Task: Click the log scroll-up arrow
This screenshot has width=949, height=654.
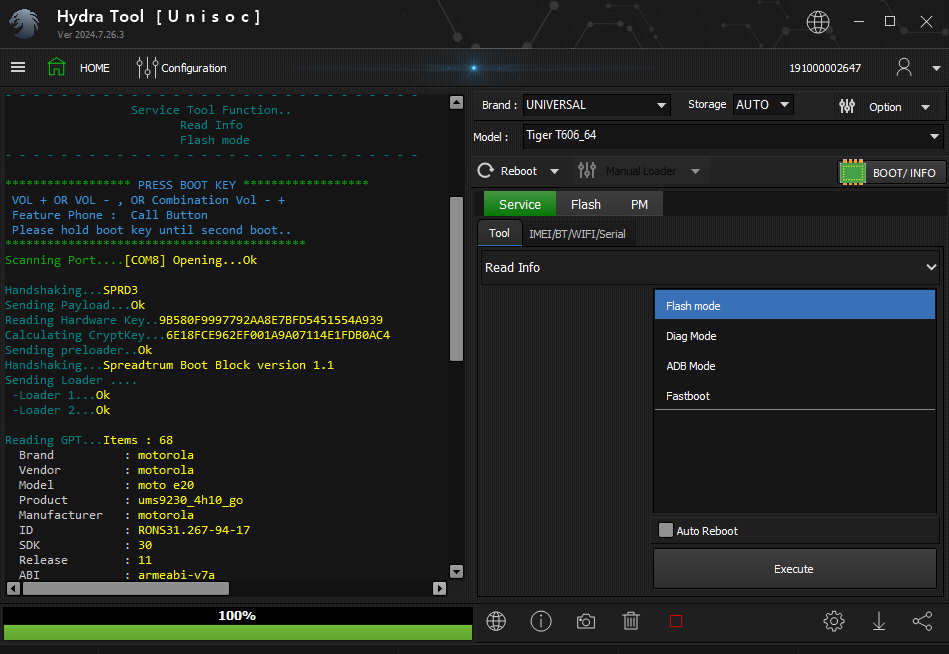Action: pyautogui.click(x=457, y=102)
